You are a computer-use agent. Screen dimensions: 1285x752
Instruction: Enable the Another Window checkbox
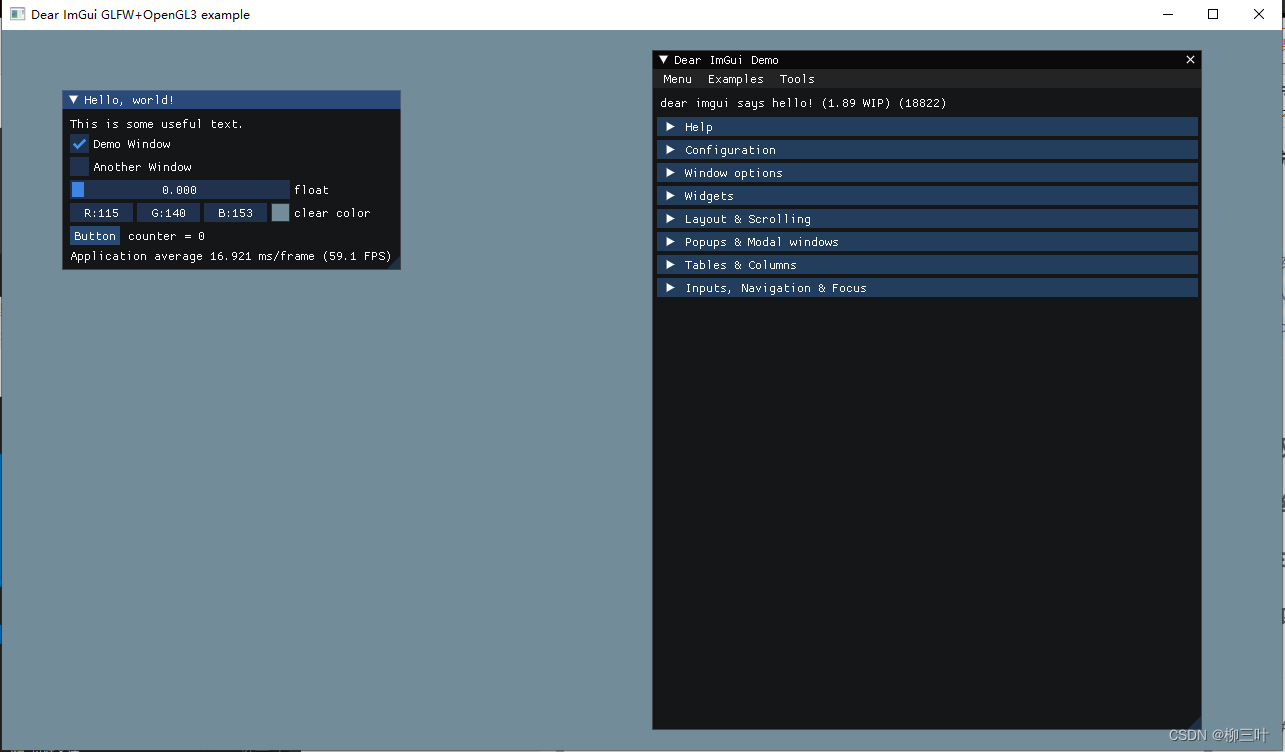point(79,166)
